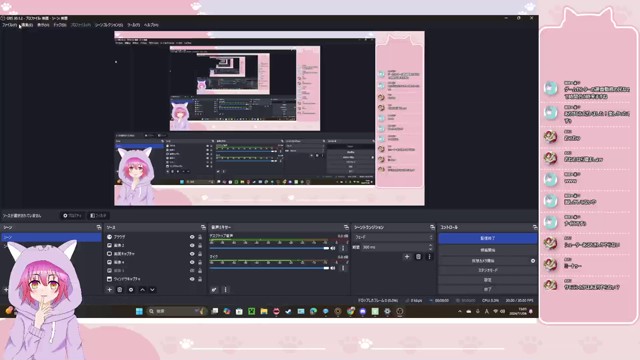Open virtual camera settings gear icon

[x=533, y=260]
